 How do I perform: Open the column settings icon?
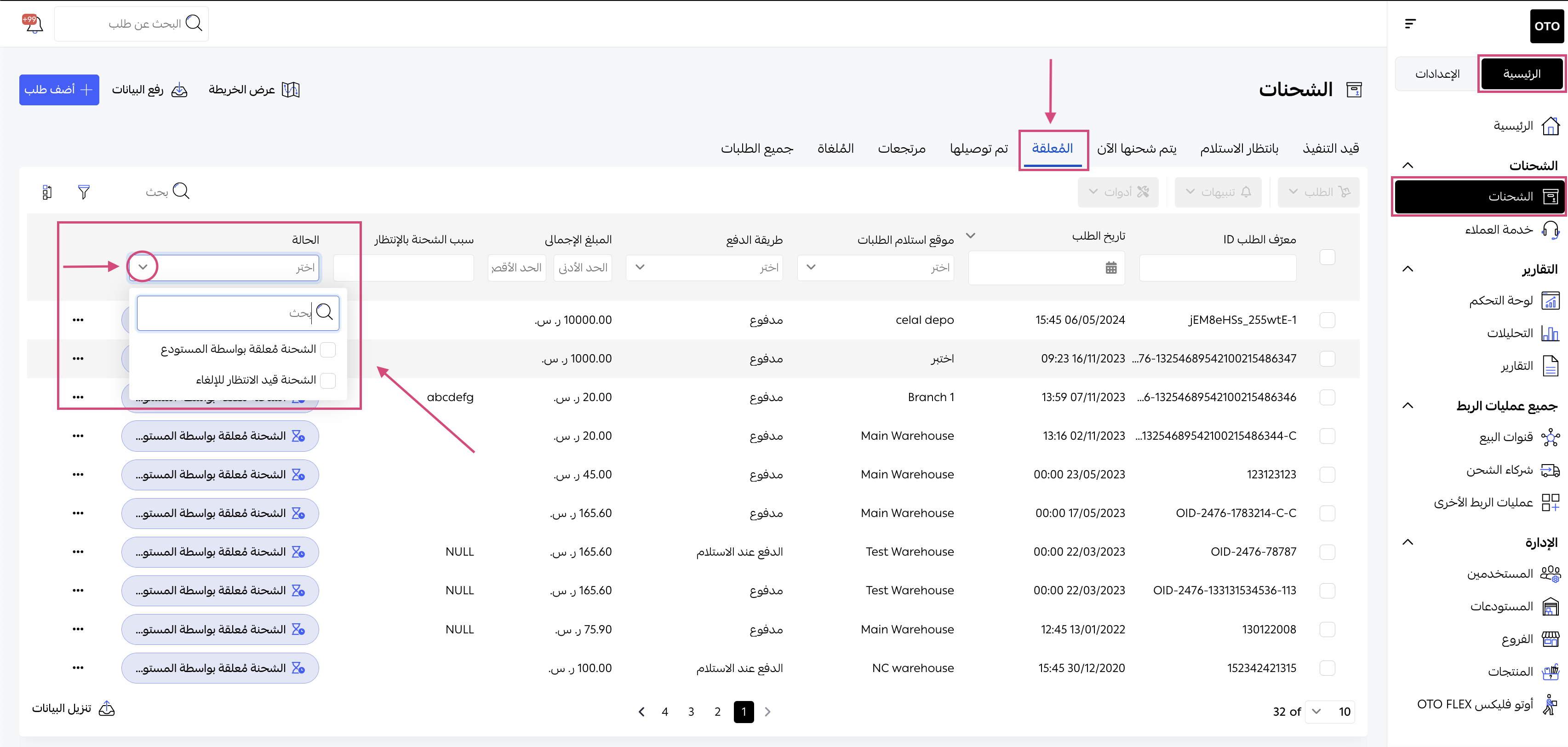(x=47, y=192)
